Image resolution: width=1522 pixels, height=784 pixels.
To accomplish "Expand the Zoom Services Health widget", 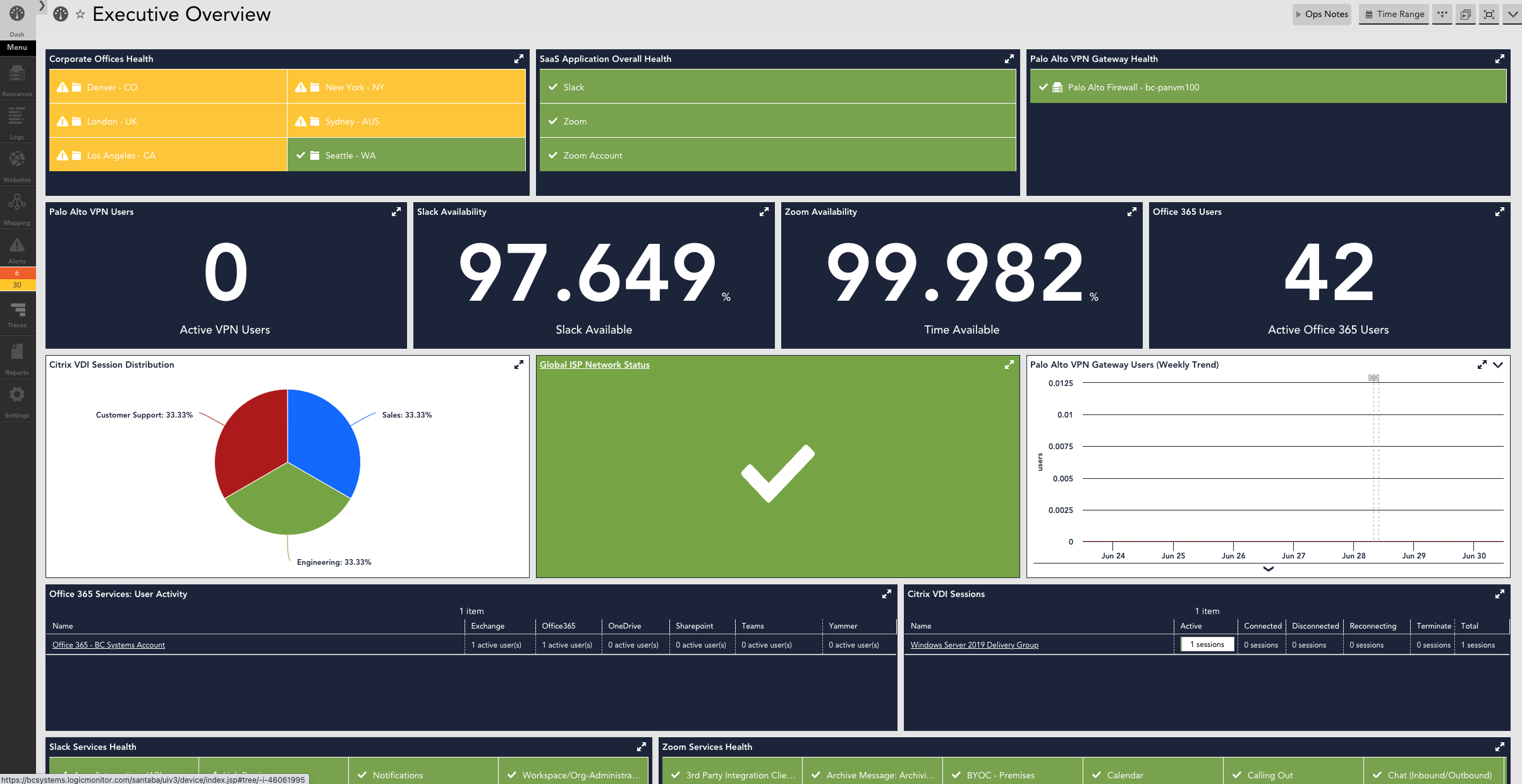I will pos(1500,747).
